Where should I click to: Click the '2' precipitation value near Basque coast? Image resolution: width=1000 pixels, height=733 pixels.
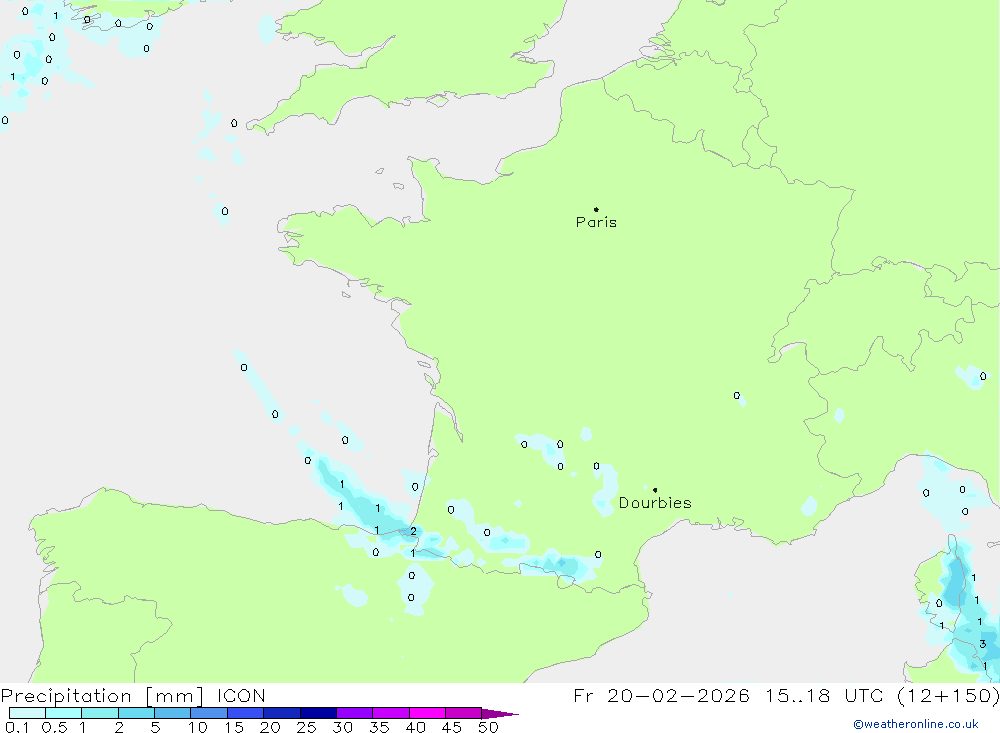click(413, 531)
